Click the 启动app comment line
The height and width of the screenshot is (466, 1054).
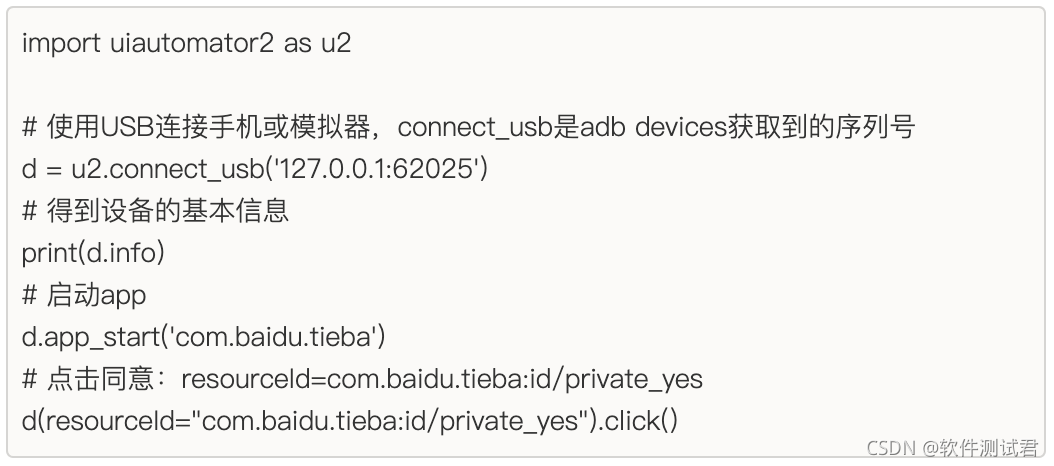click(x=84, y=295)
